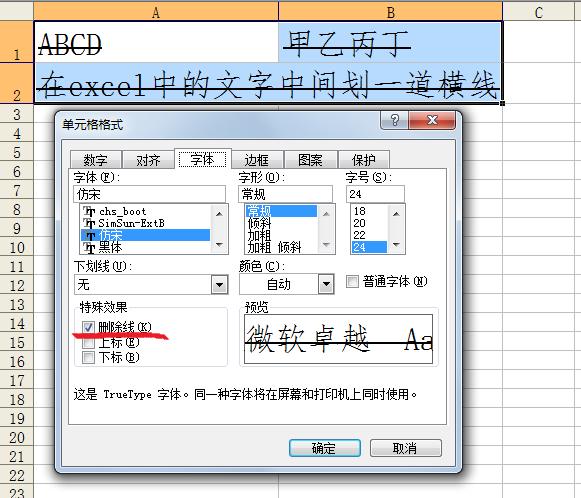This screenshot has height=498, width=581.
Task: Choose font size 24 in list
Action: [x=369, y=247]
